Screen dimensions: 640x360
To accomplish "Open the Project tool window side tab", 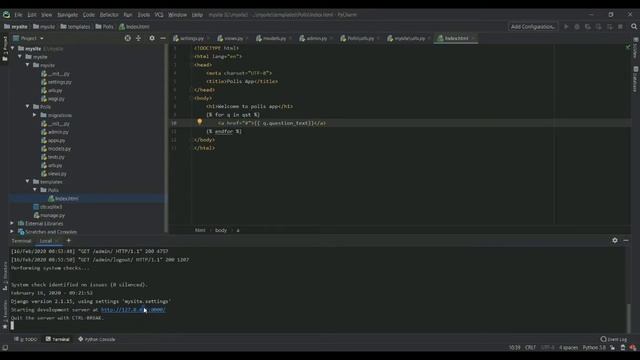I will (5, 48).
